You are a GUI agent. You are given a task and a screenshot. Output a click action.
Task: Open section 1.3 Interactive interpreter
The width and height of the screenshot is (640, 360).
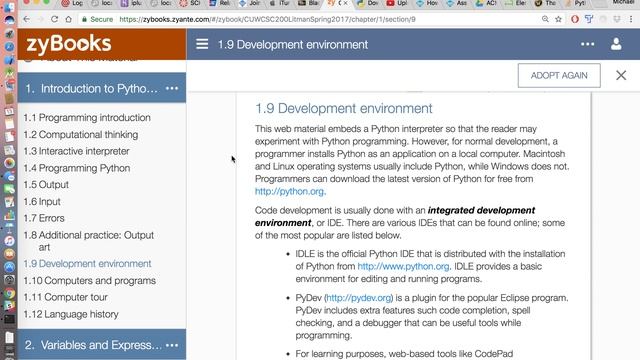(76, 151)
